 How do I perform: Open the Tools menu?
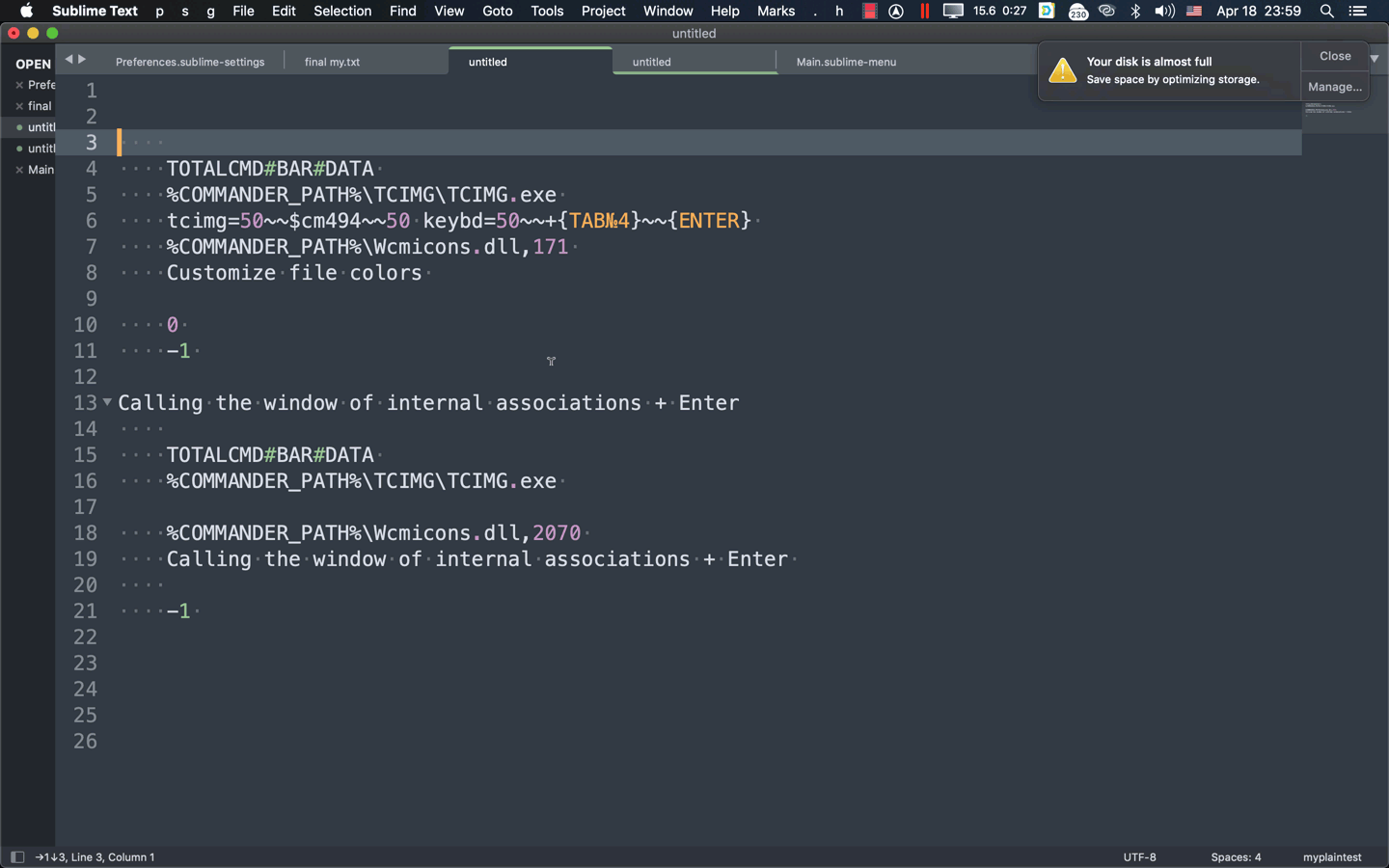(547, 11)
